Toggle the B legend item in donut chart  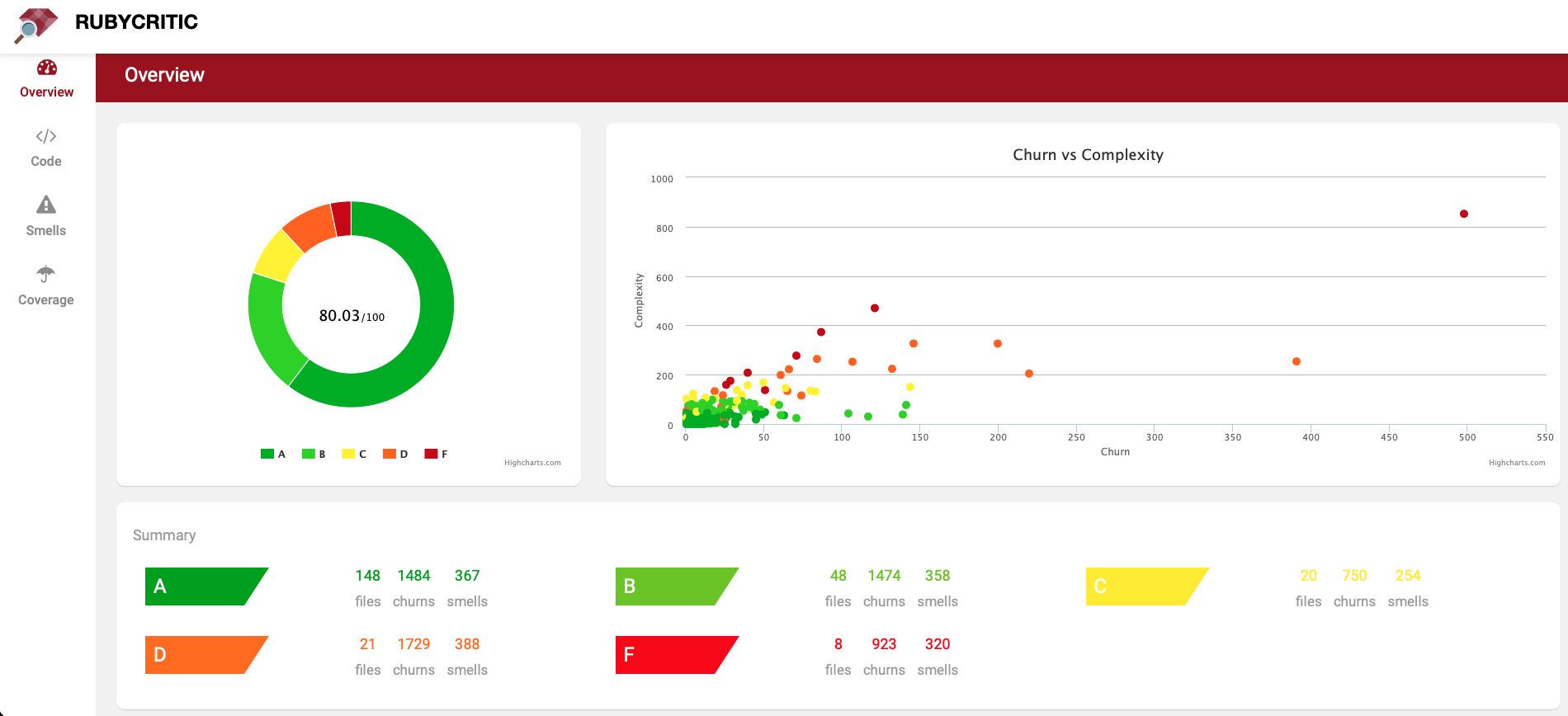(x=314, y=454)
